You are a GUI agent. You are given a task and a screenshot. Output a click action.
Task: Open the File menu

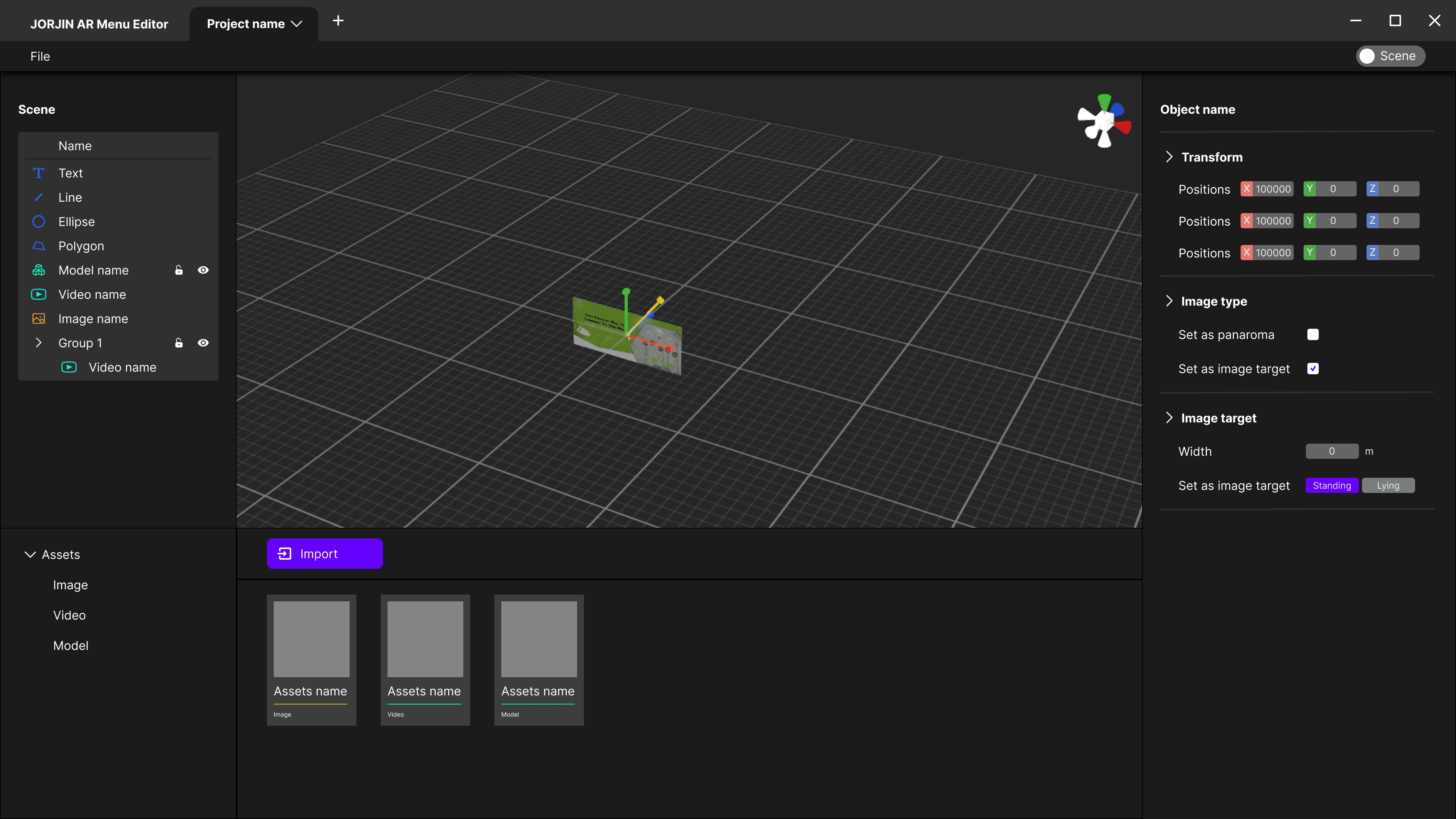tap(40, 56)
